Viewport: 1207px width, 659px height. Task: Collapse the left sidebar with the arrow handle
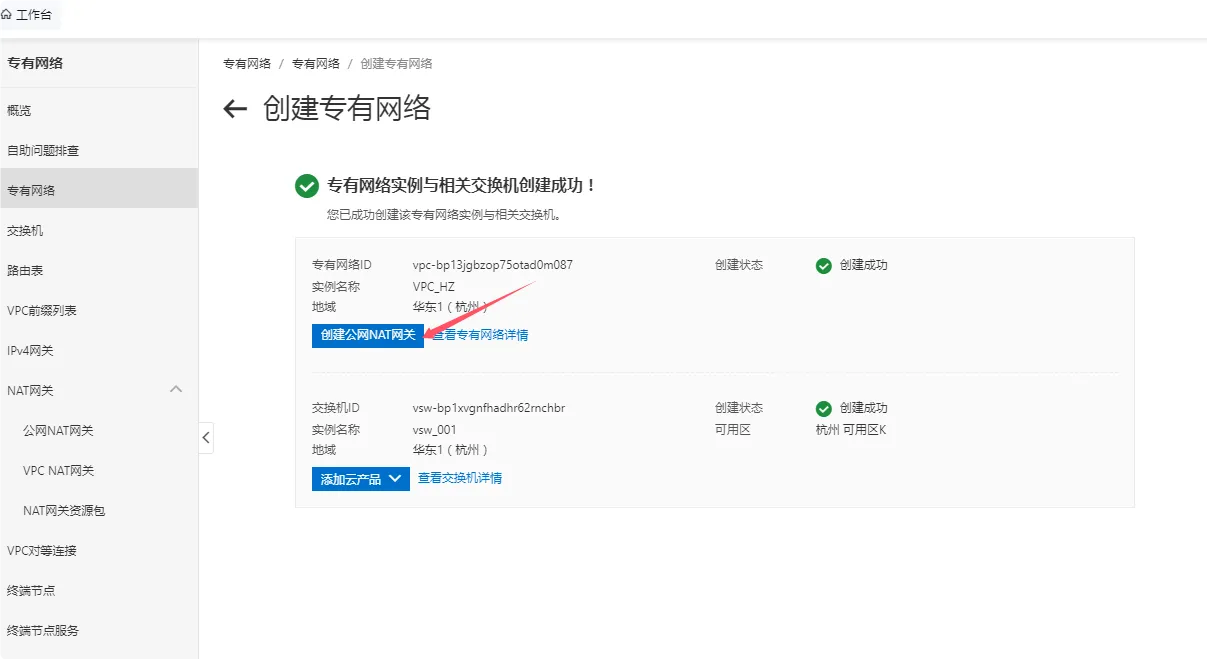[206, 437]
